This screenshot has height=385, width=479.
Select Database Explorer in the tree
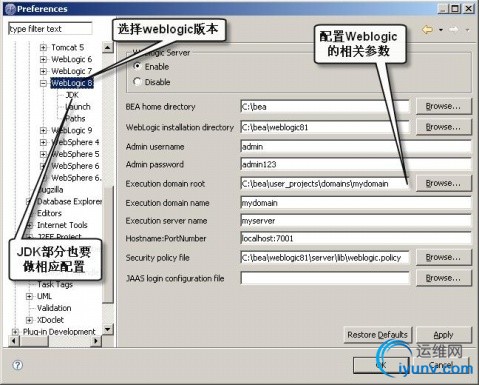pyautogui.click(x=69, y=202)
